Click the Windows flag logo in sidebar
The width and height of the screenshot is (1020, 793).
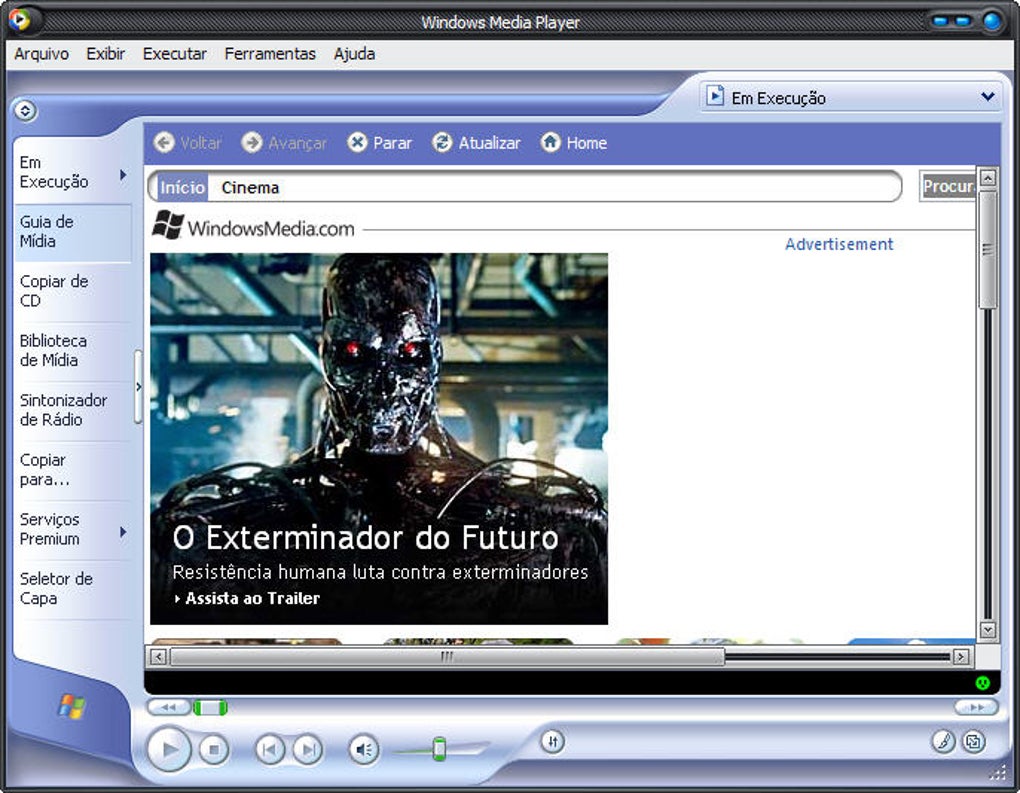[72, 705]
